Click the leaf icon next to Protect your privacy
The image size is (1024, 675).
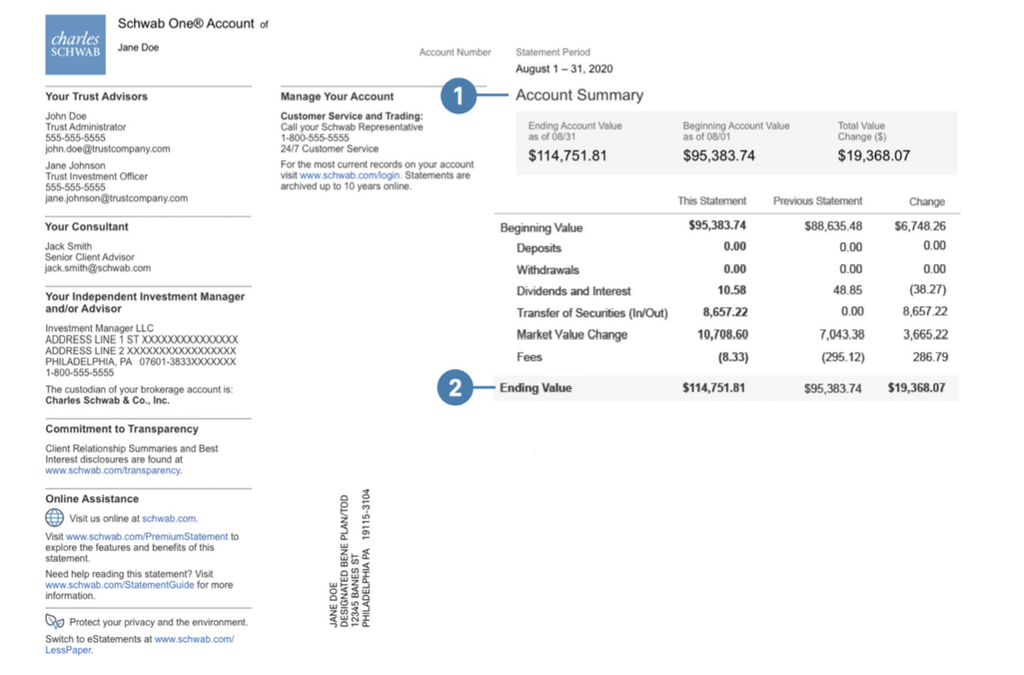pos(55,621)
